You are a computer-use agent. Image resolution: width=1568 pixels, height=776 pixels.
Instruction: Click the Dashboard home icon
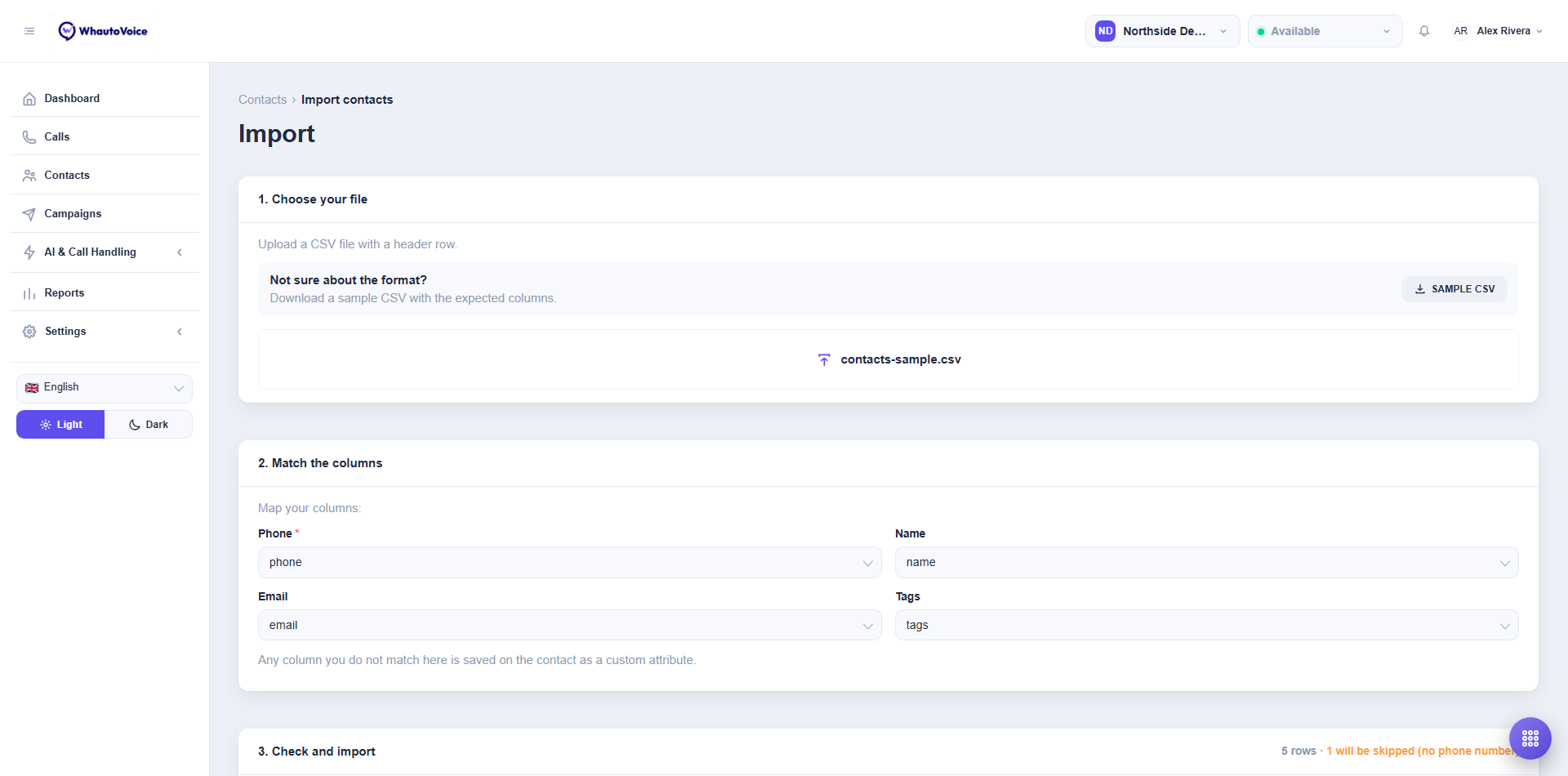point(29,99)
